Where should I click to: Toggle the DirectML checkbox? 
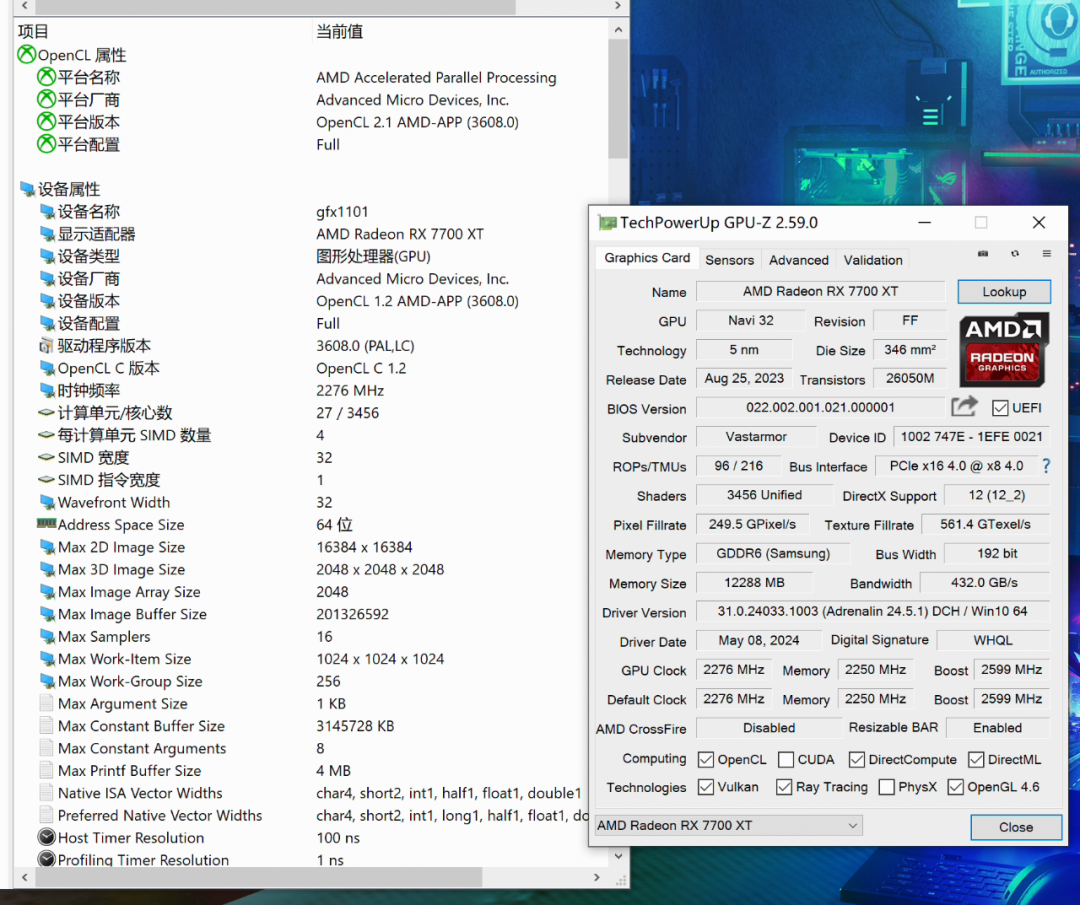[976, 759]
